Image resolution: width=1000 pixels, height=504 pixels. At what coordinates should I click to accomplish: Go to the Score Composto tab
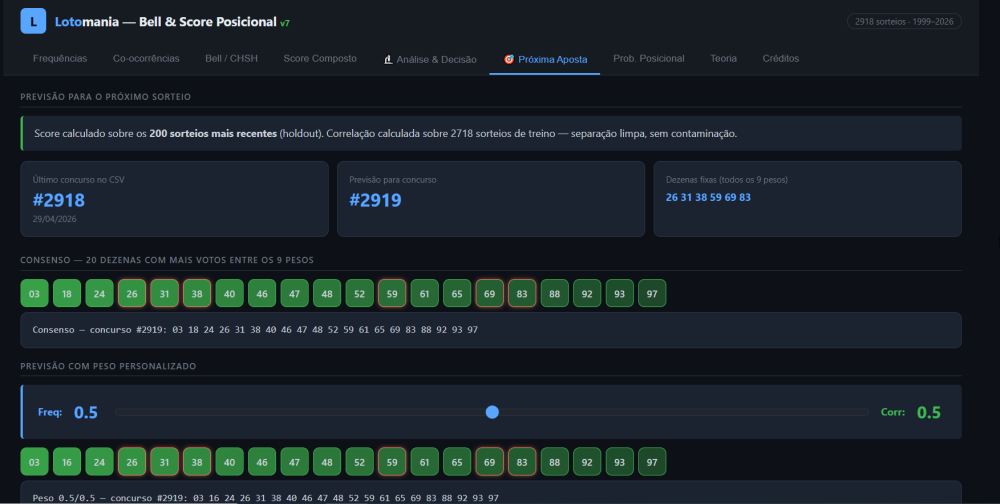coord(320,59)
